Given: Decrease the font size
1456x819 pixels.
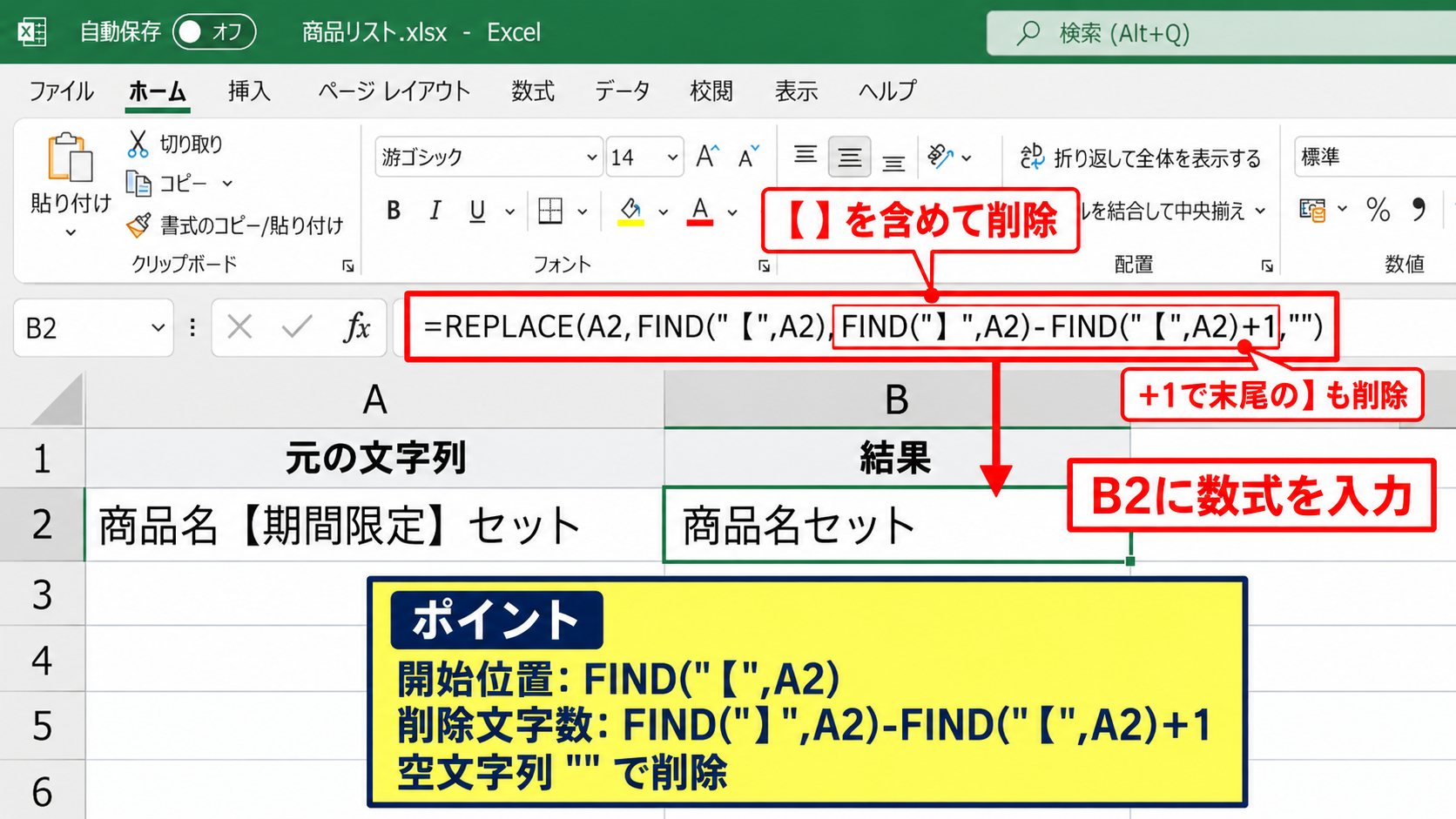Looking at the screenshot, I should pos(748,157).
